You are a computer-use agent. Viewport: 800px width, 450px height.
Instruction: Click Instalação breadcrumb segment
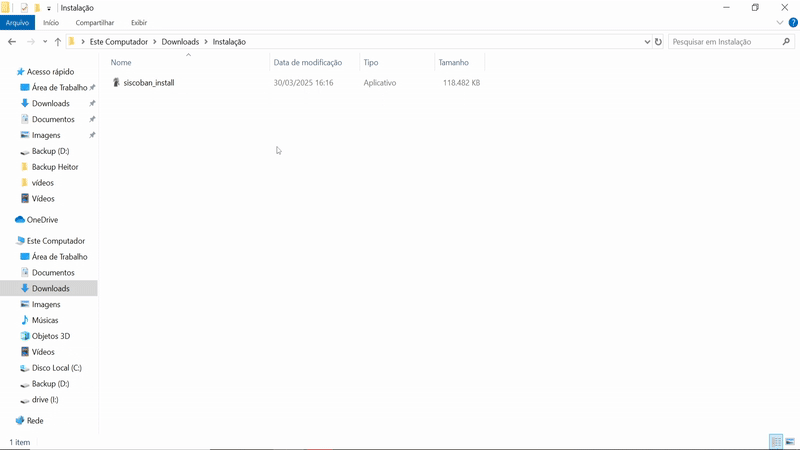coord(229,42)
